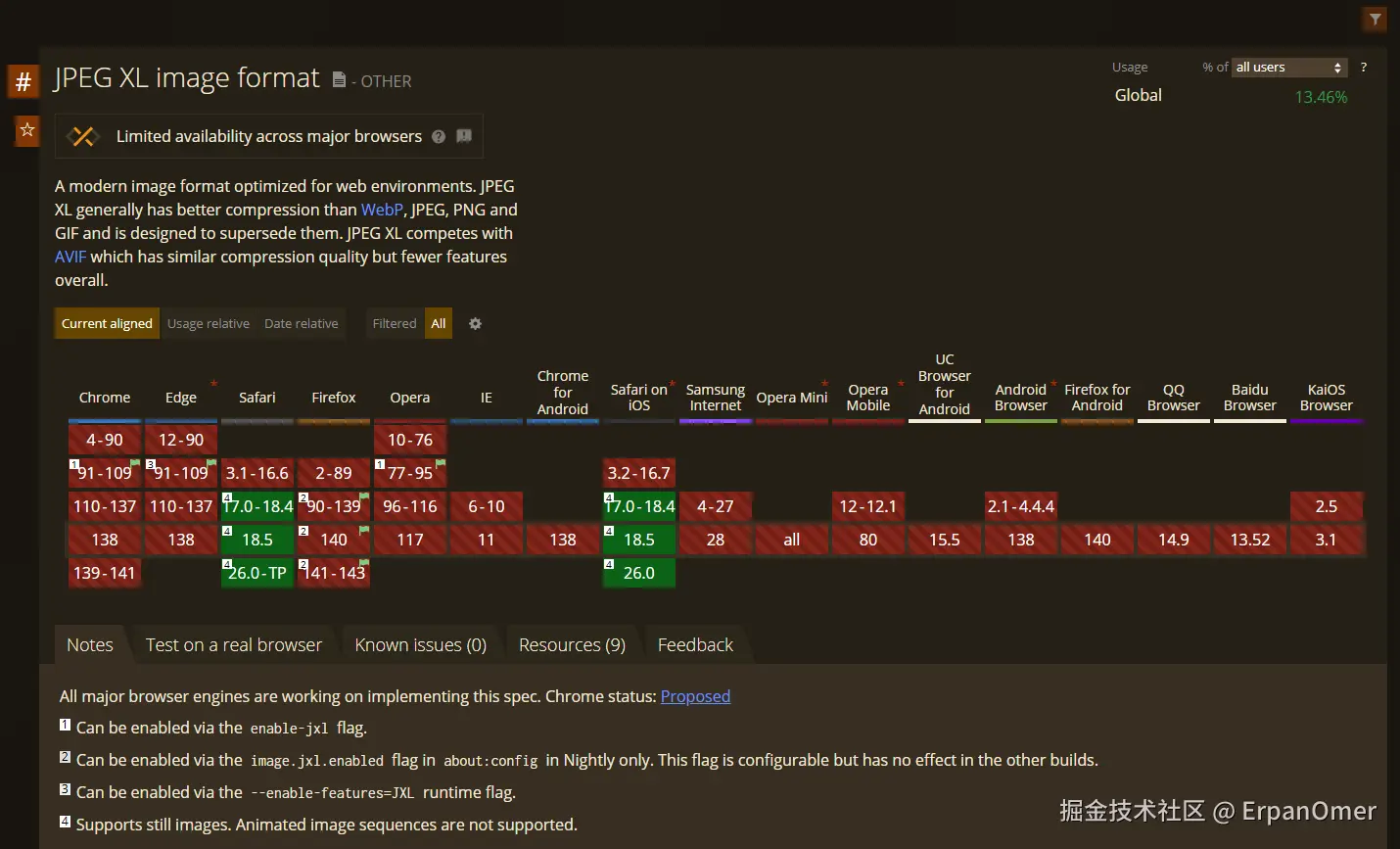Star the JPEG XL feature as favorite

point(27,129)
